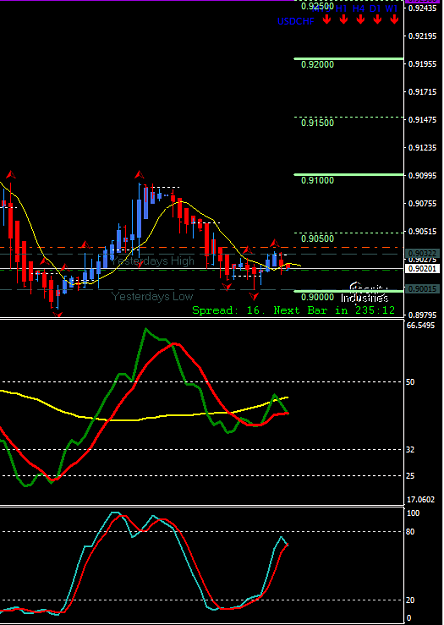
Task: Click the red trend arrow under W1
Action: [395, 19]
